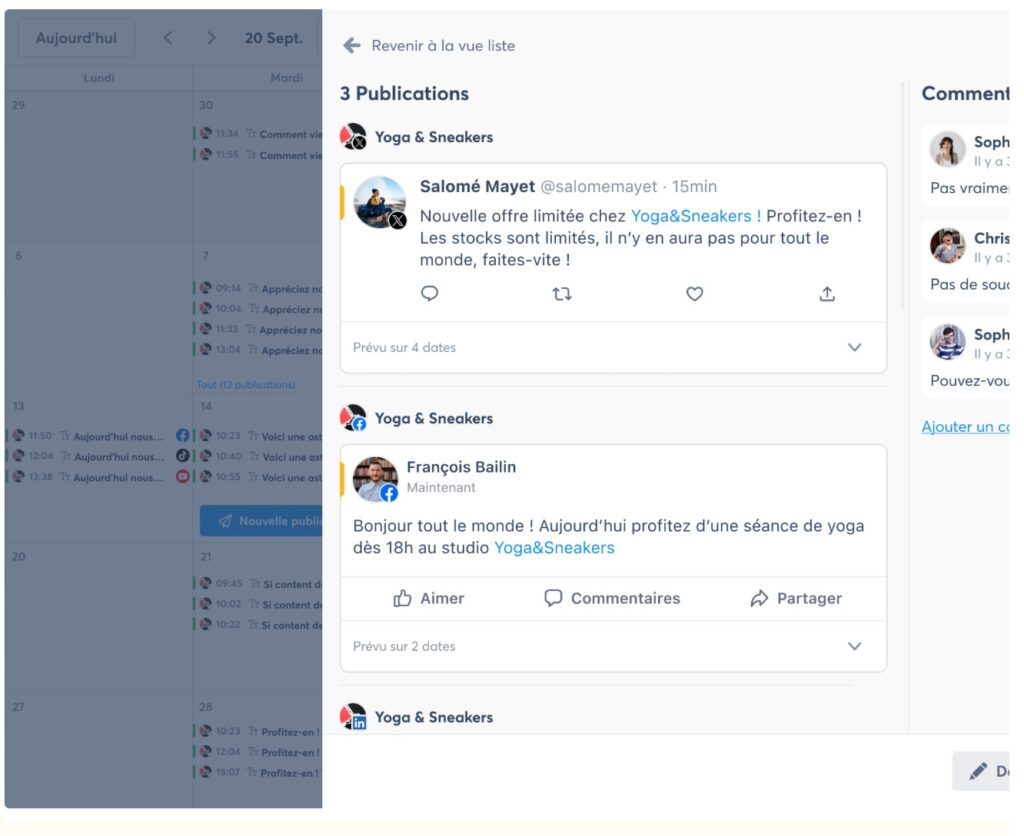
Task: Click the reply bubble icon on Salomé Mayet tweet
Action: [429, 293]
